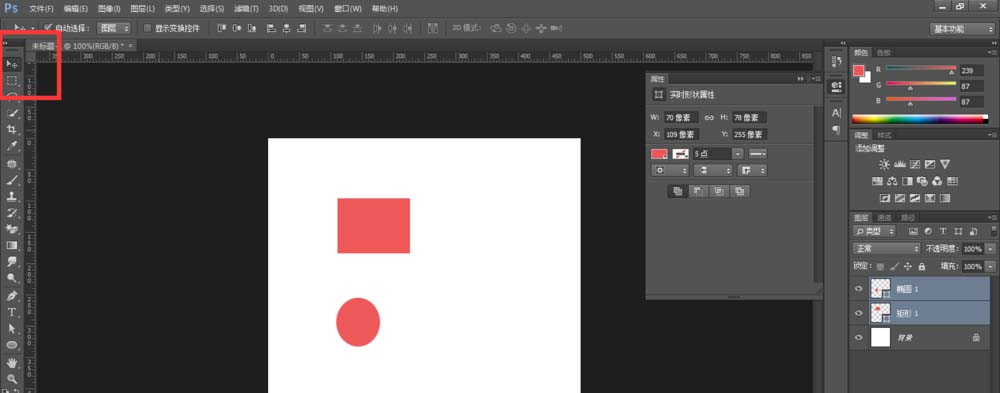The height and width of the screenshot is (393, 1000).
Task: Open the layer filter 类型 dropdown
Action: coord(874,231)
